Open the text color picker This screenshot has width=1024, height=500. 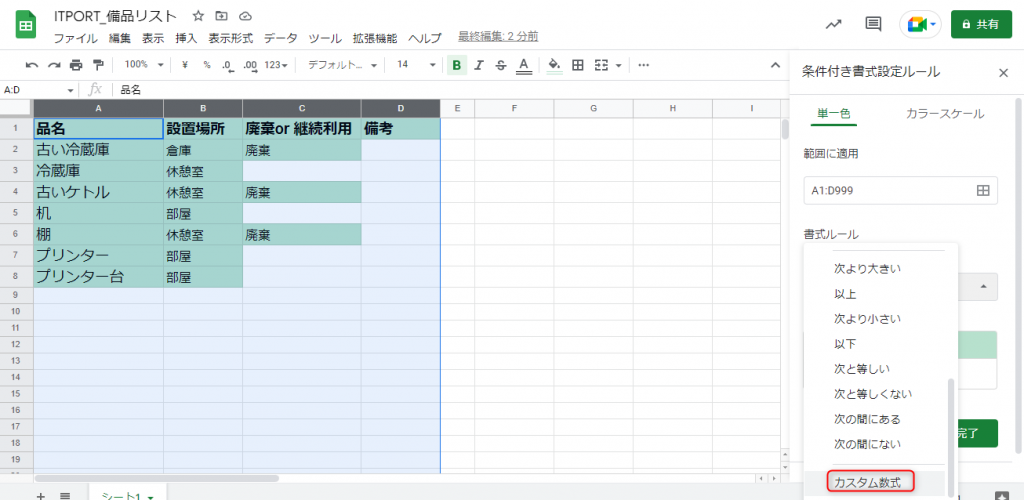tap(523, 65)
